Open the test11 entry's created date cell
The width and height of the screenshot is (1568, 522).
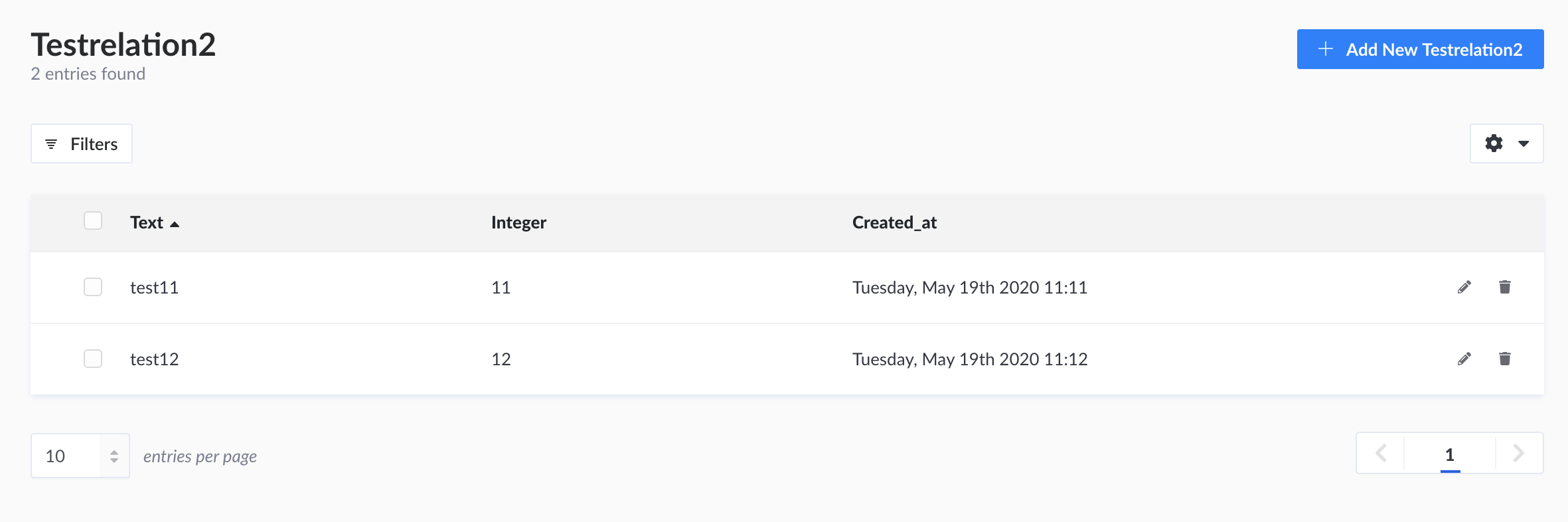click(969, 288)
